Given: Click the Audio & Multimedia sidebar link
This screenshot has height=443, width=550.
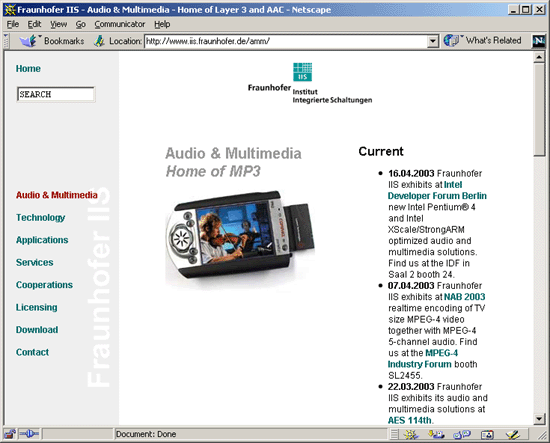Looking at the screenshot, I should pyautogui.click(x=56, y=195).
